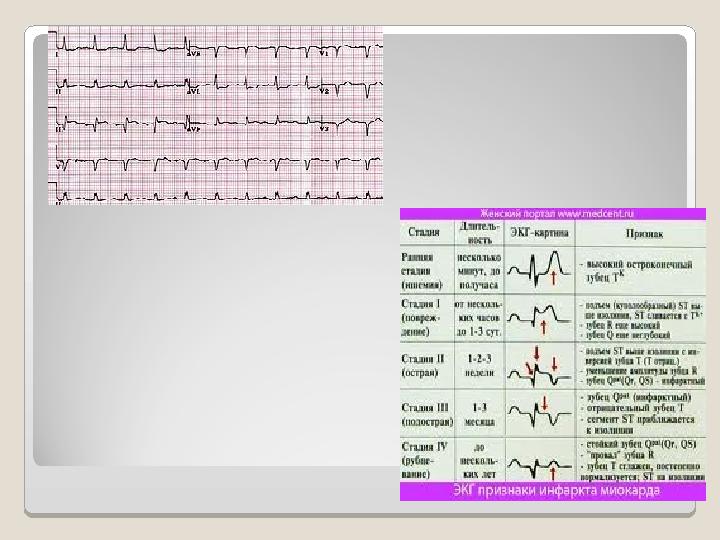Select the 'Стадия' column header
Image resolution: width=720 pixels, height=540 pixels.
tap(424, 232)
